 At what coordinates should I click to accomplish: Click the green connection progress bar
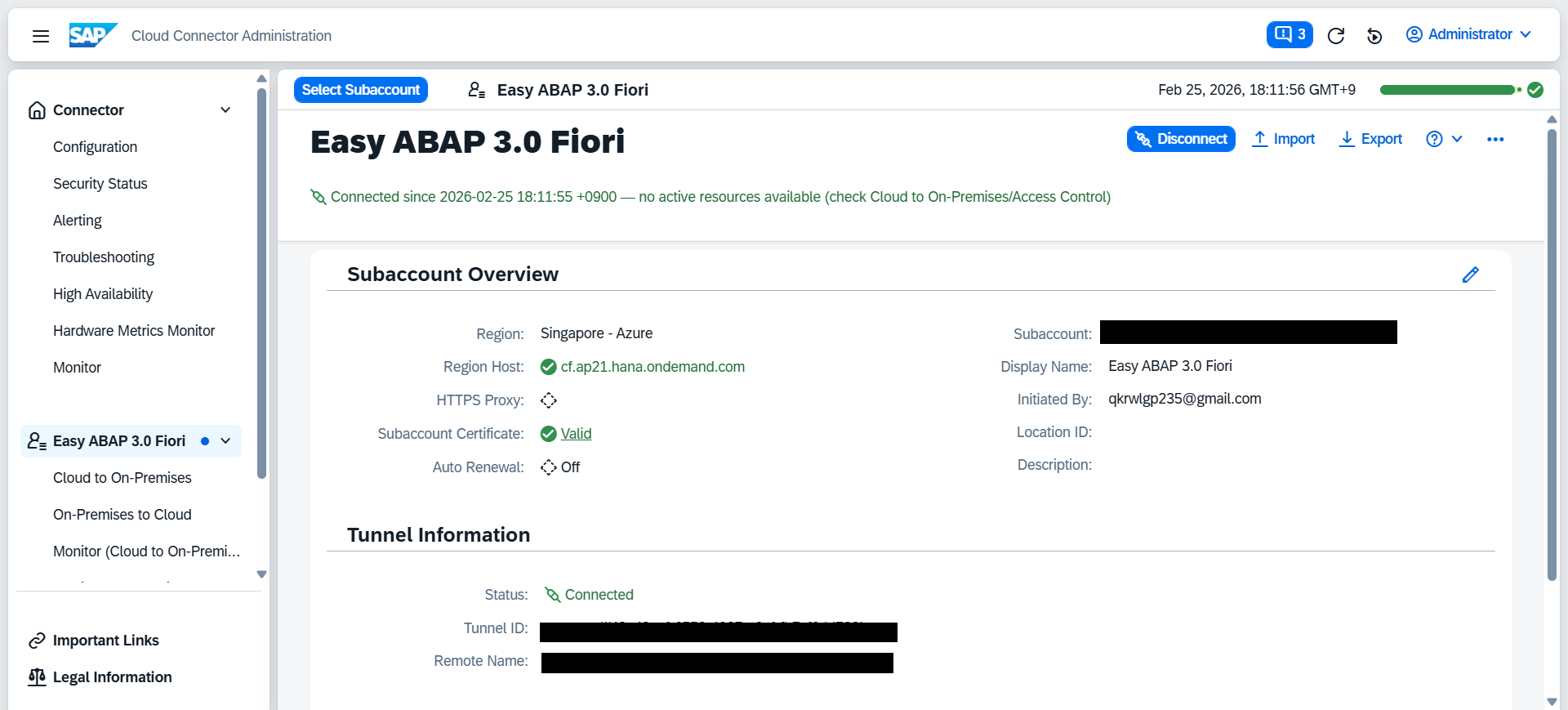pyautogui.click(x=1447, y=90)
